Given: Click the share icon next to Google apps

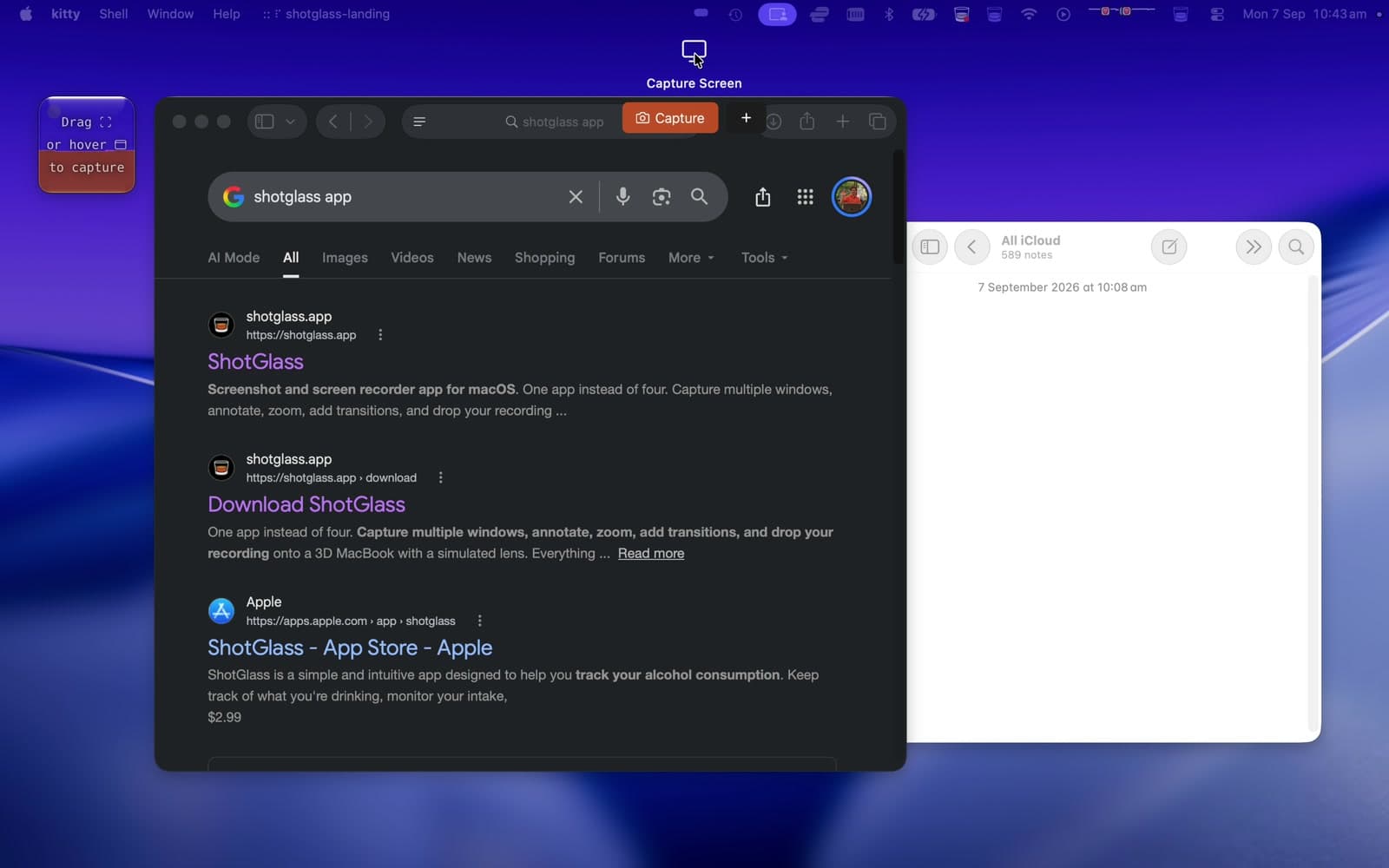Looking at the screenshot, I should 762,197.
